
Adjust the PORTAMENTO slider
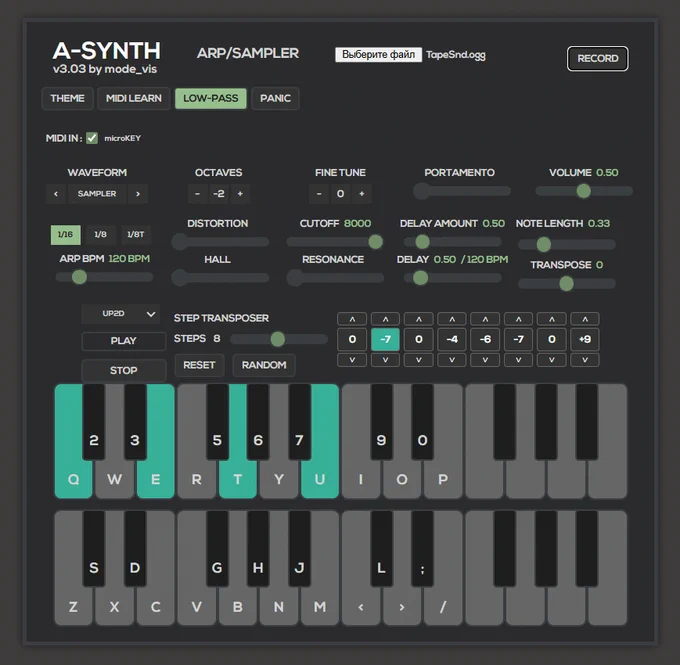point(462,191)
